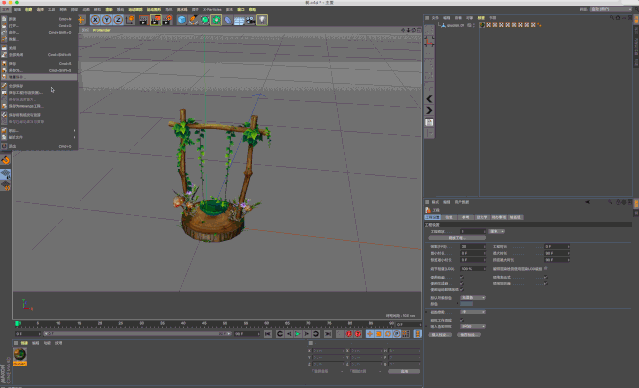Viewport: 639px width, 388px height.
Task: Expand Recent Files submenu in File menu
Action: [x=40, y=137]
